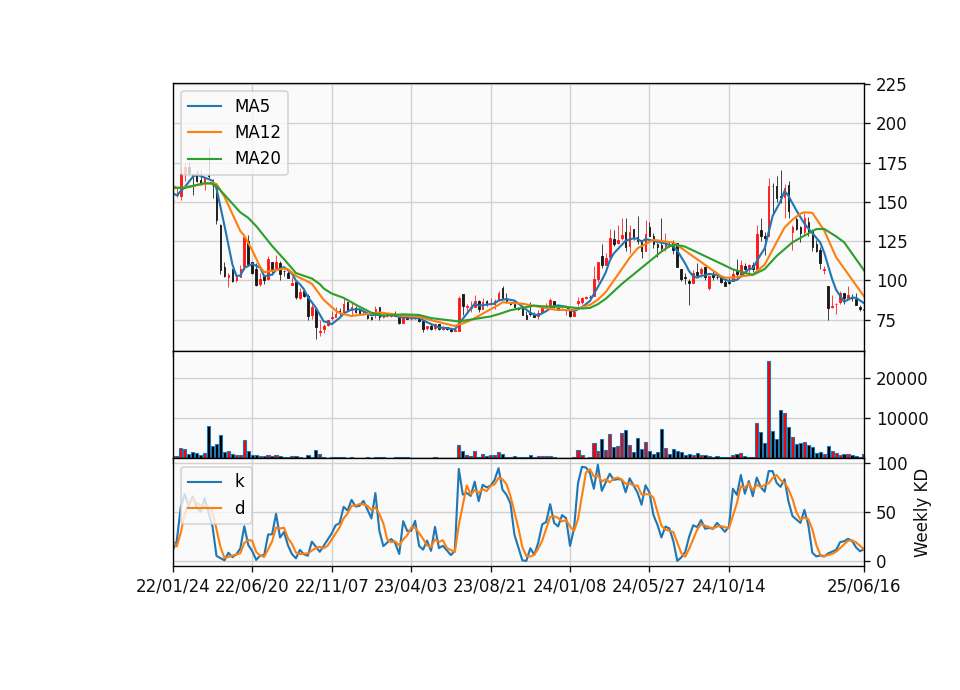Click the tallest volume bar
The width and height of the screenshot is (960, 690).
[769, 410]
